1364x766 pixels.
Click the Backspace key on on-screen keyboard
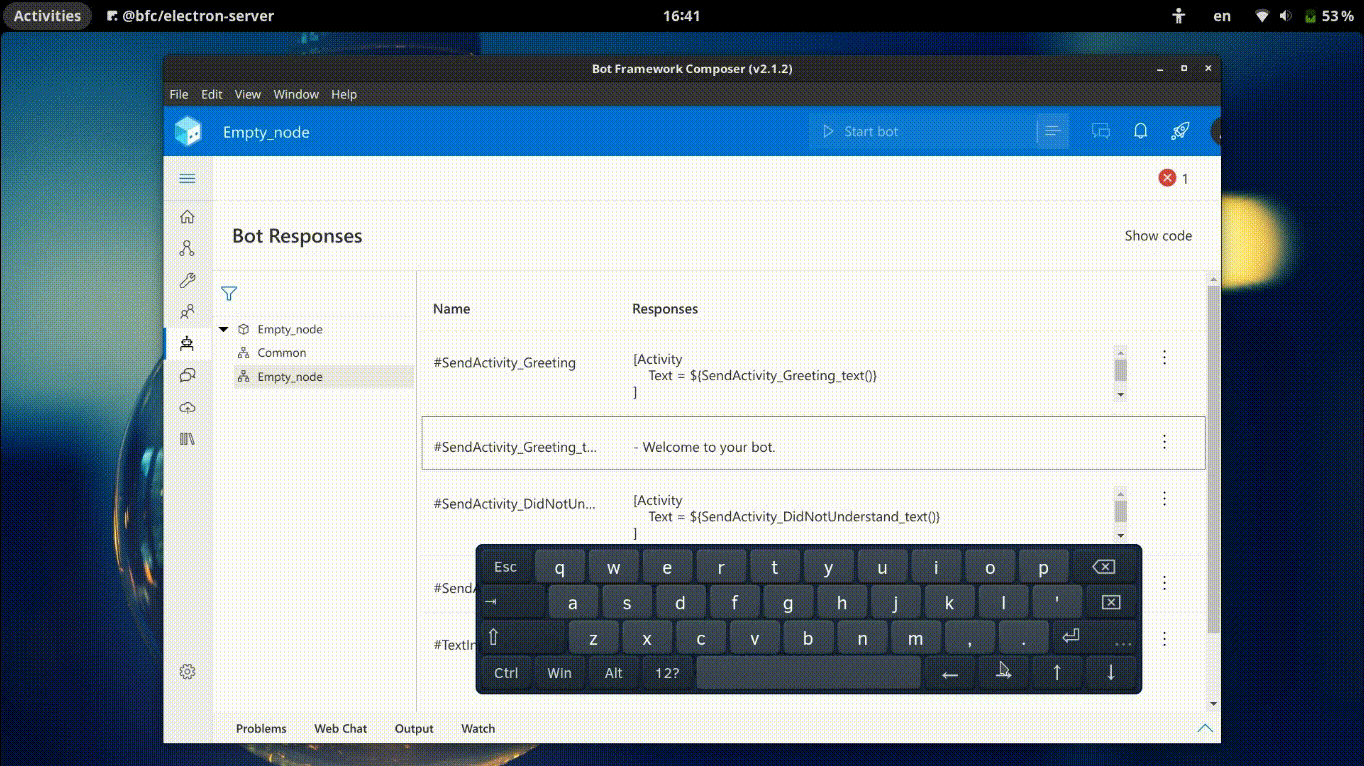1103,568
